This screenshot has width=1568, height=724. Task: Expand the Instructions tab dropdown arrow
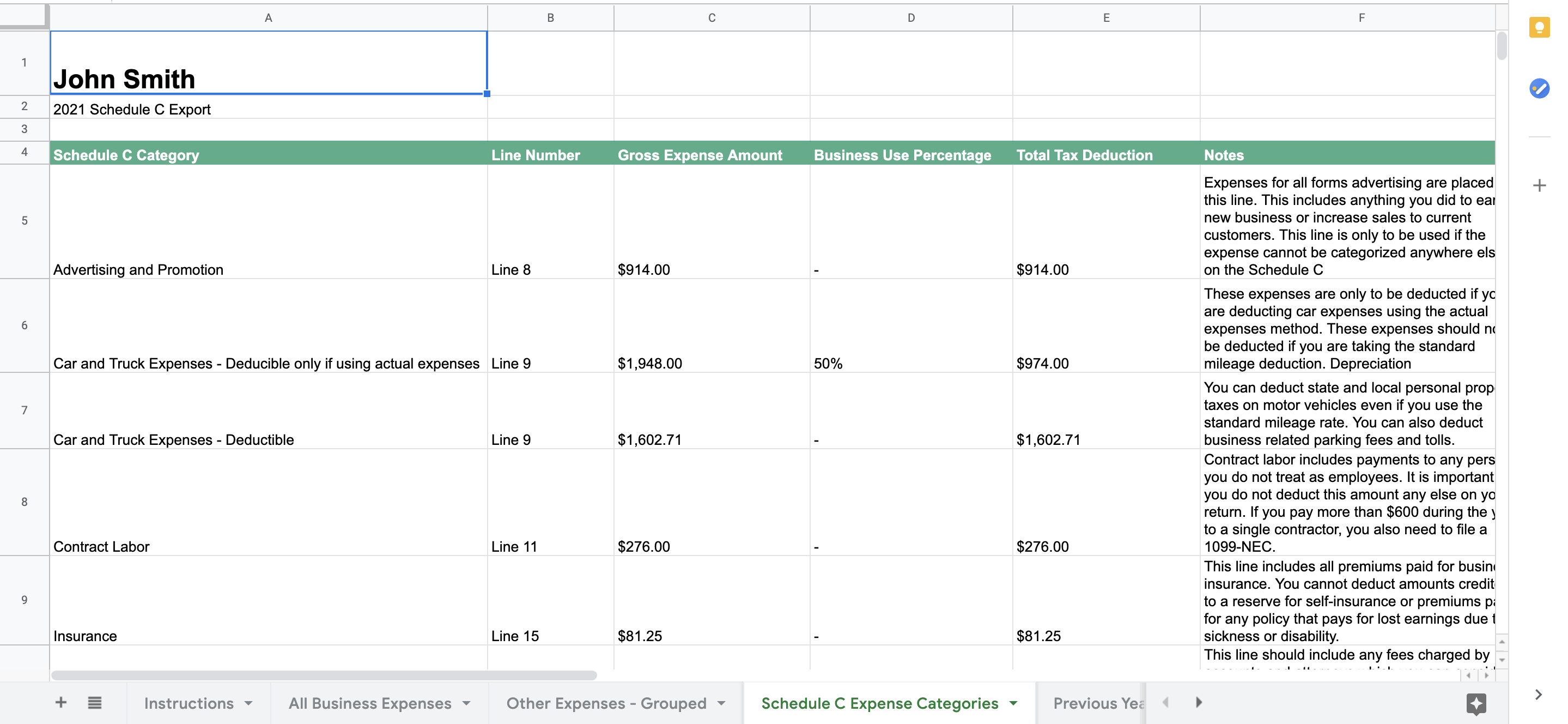tap(248, 703)
